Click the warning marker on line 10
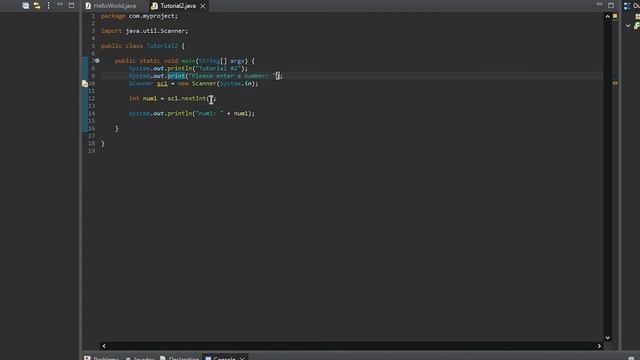The height and width of the screenshot is (360, 640). tap(85, 84)
